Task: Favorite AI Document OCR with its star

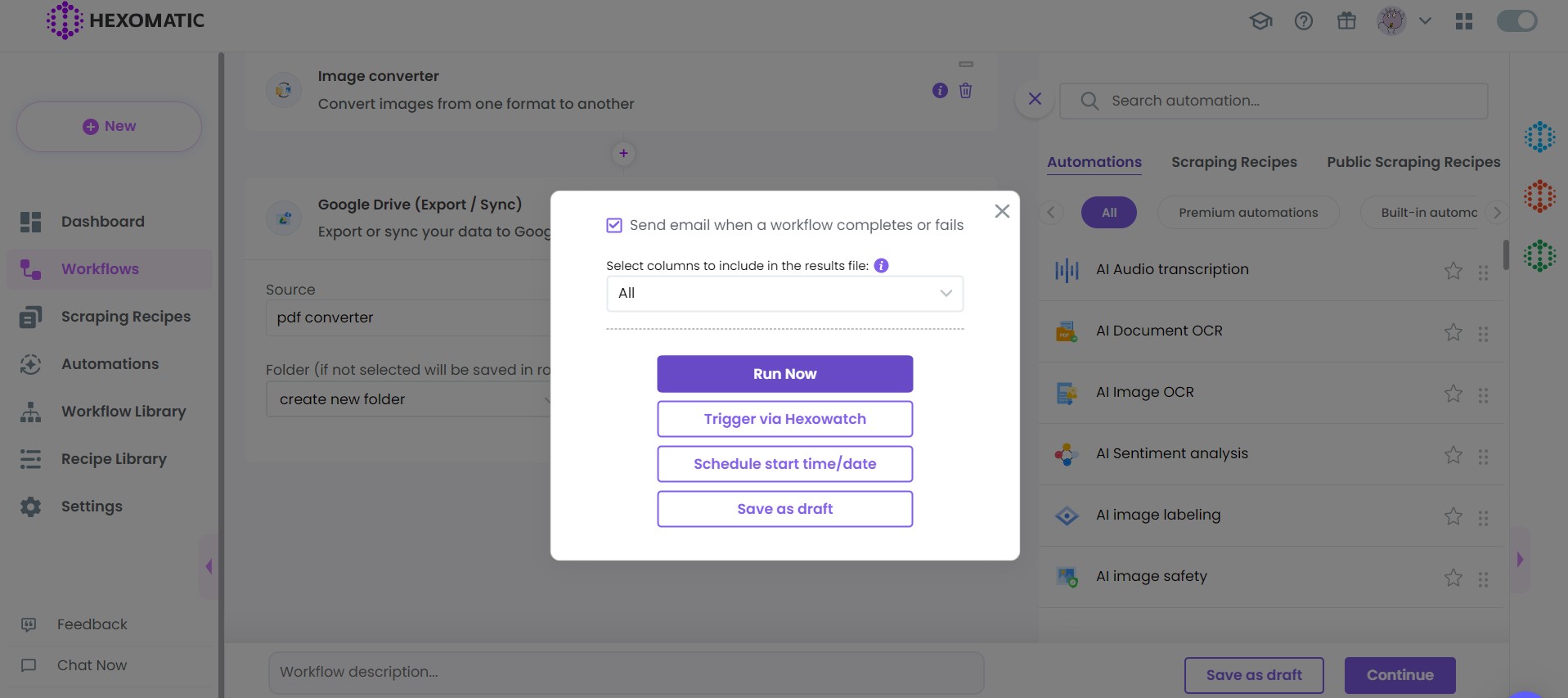Action: [x=1453, y=332]
